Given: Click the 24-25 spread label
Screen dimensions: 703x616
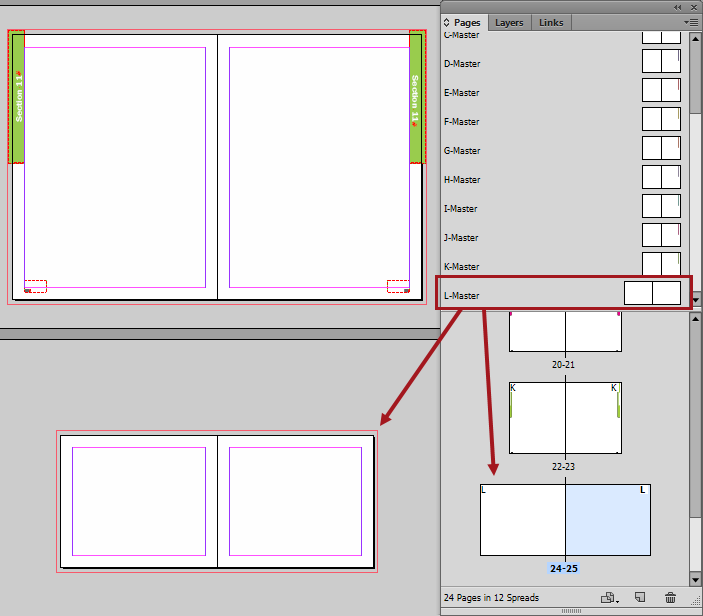Looking at the screenshot, I should coord(564,568).
